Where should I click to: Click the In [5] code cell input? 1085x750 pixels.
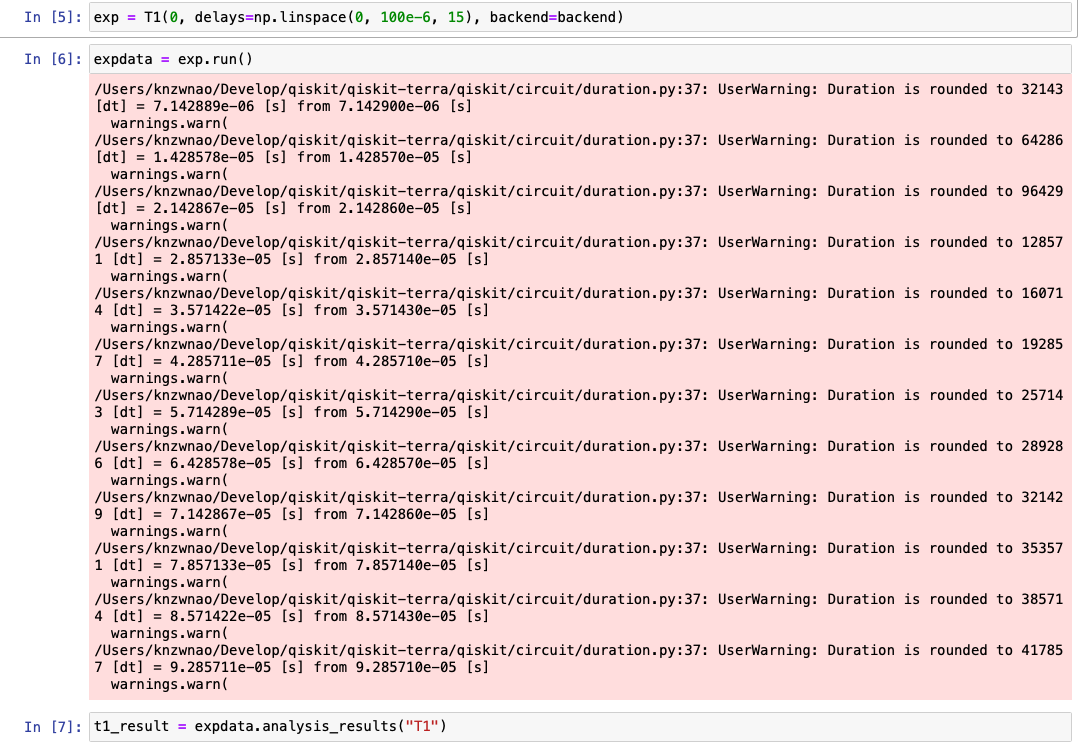580,17
